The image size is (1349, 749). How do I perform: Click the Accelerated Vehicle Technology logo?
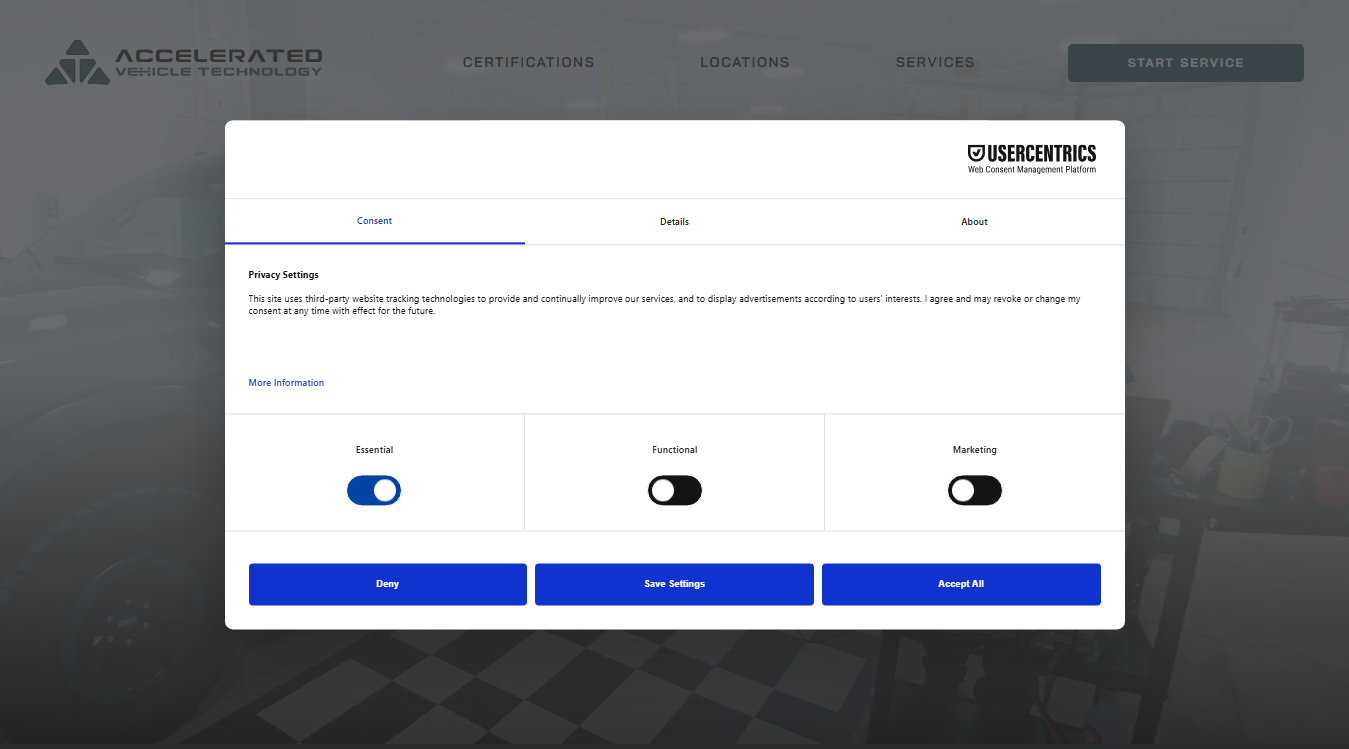(184, 62)
